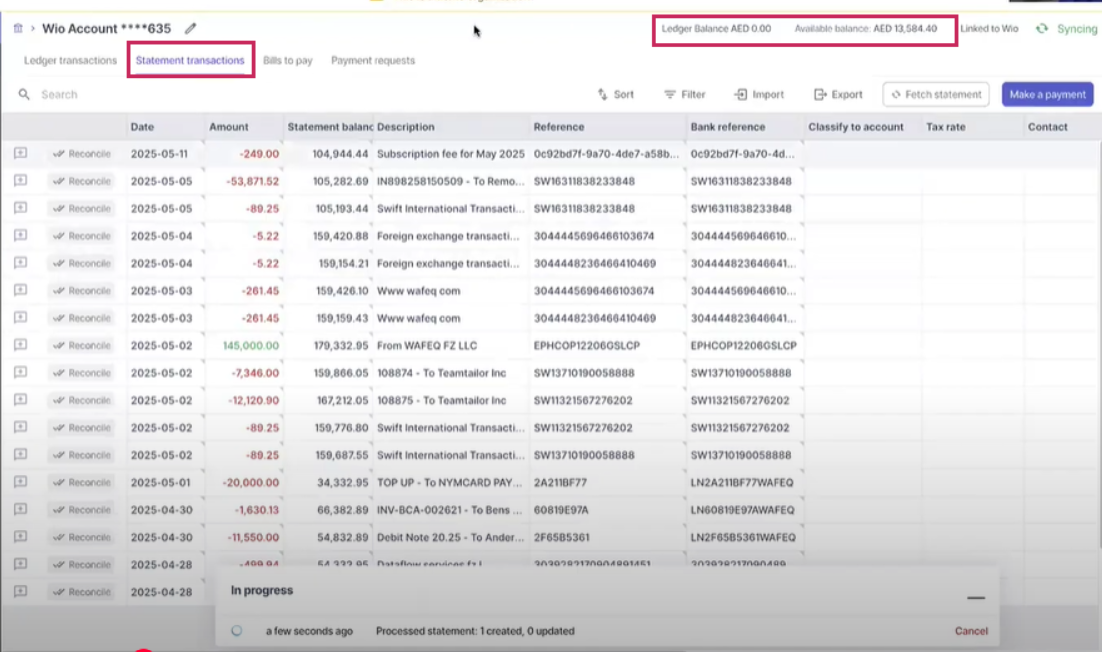Reconcile the -7,346.00 Teamtailor transaction
Image resolution: width=1102 pixels, height=652 pixels.
(82, 372)
